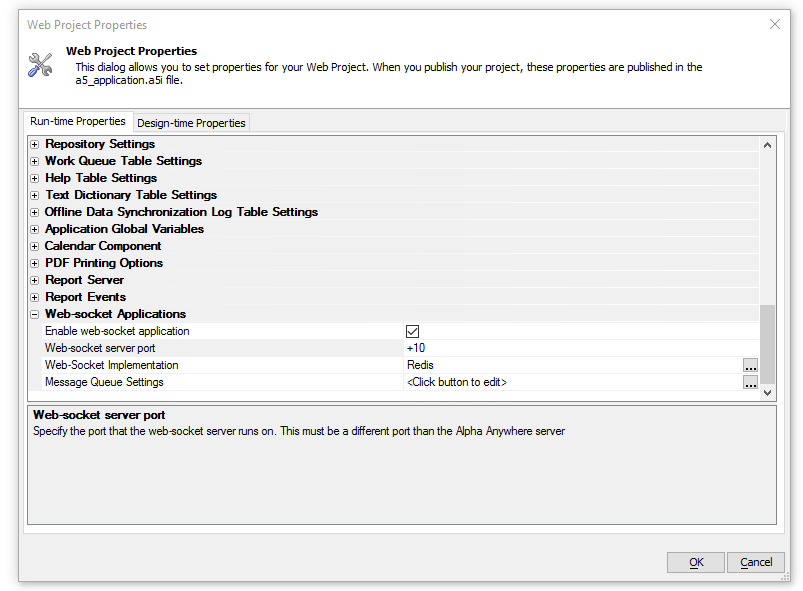Close the Web Project Properties dialog

[775, 24]
